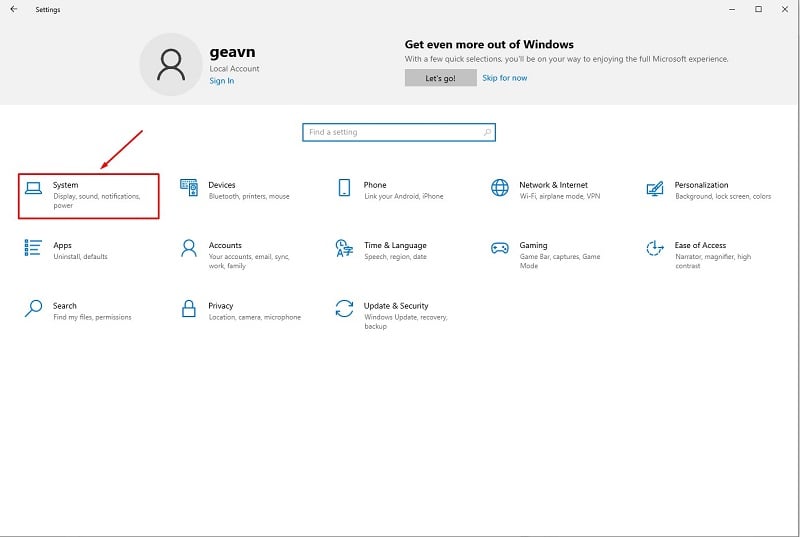This screenshot has width=800, height=537.
Task: Select the Apps category title
Action: tap(62, 245)
